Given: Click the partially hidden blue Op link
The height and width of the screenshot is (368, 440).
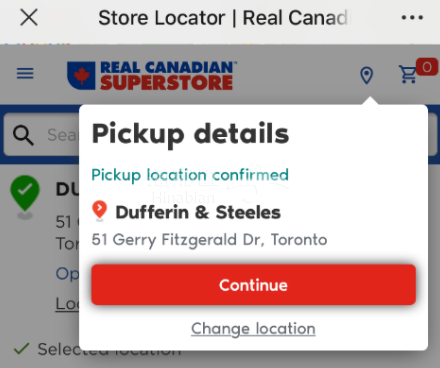Looking at the screenshot, I should point(68,274).
